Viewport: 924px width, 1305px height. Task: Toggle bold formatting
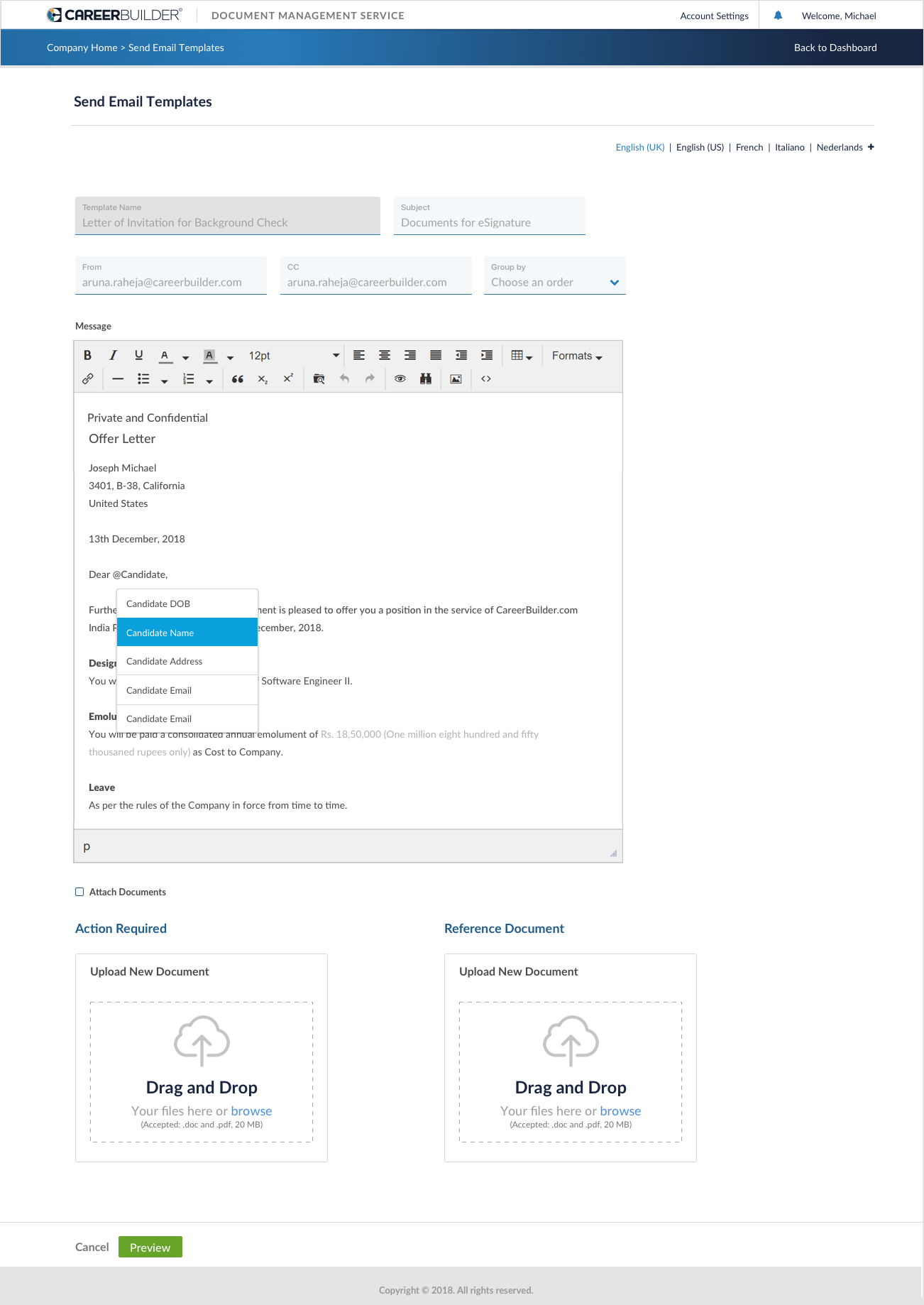pos(87,355)
